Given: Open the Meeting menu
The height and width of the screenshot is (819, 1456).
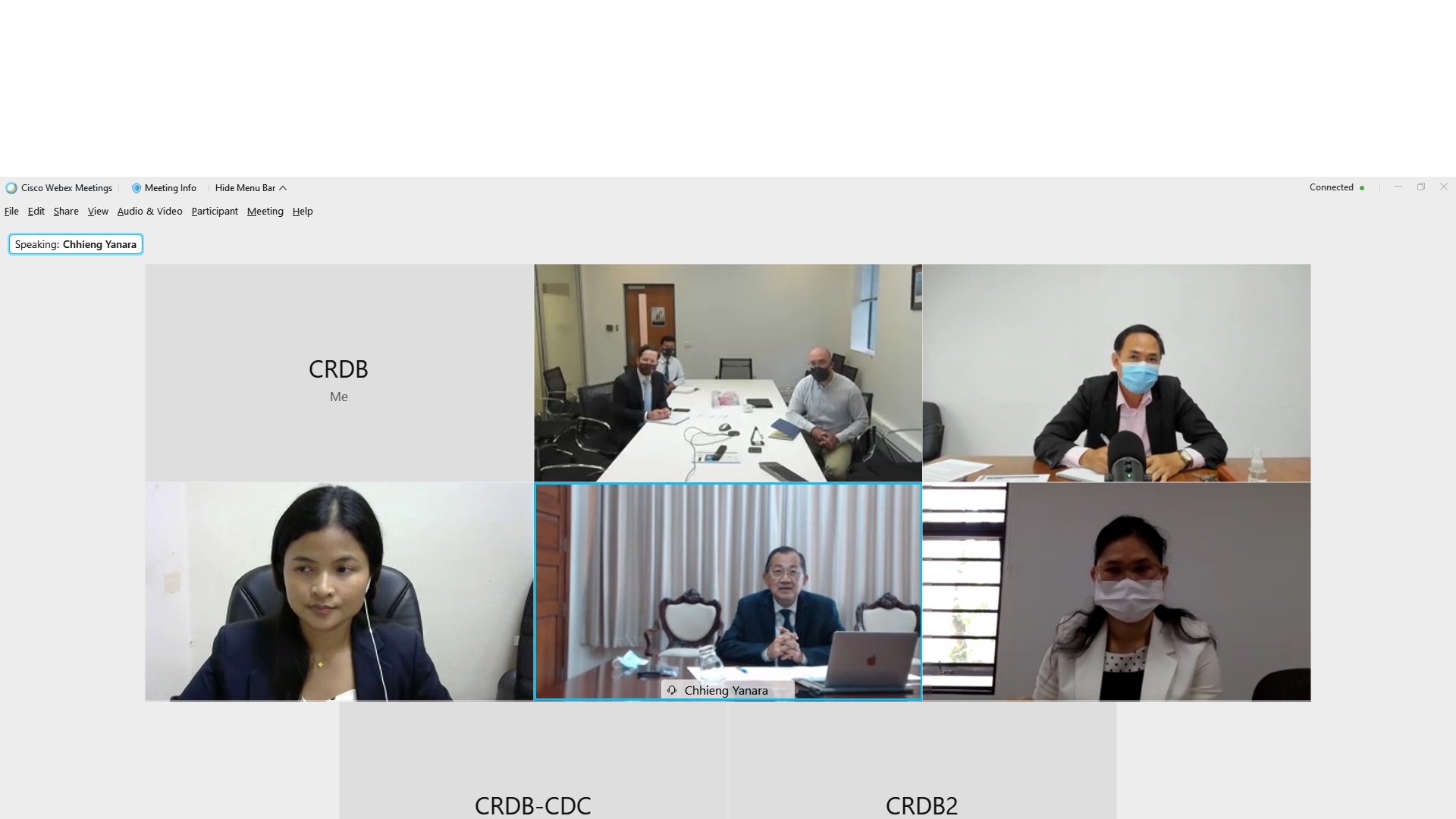Looking at the screenshot, I should (265, 212).
